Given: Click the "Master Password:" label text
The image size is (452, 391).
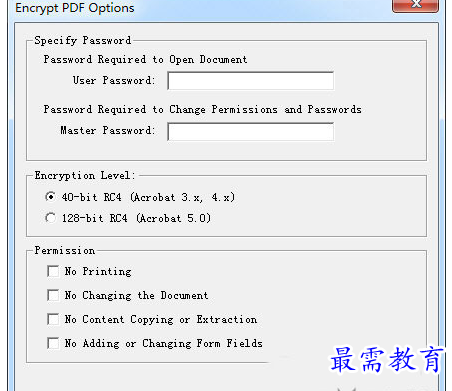Looking at the screenshot, I should pos(108,131).
